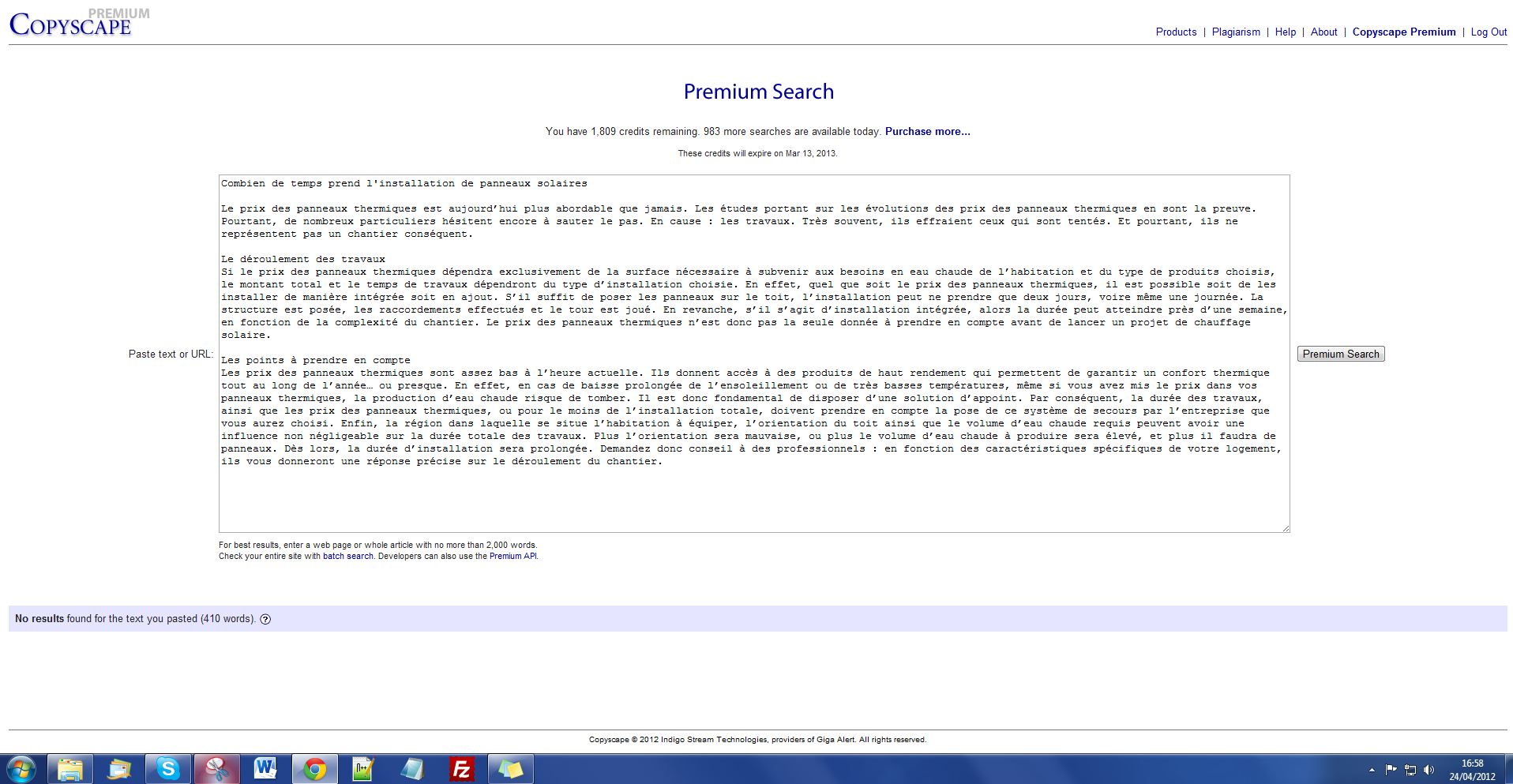Click the Windows Start button
1513x784 pixels.
click(x=21, y=768)
